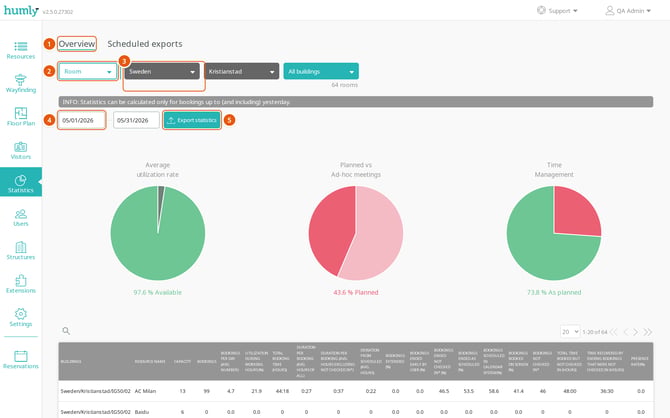Click the Baidu resource name cell
The image size is (670, 418).
(141, 412)
